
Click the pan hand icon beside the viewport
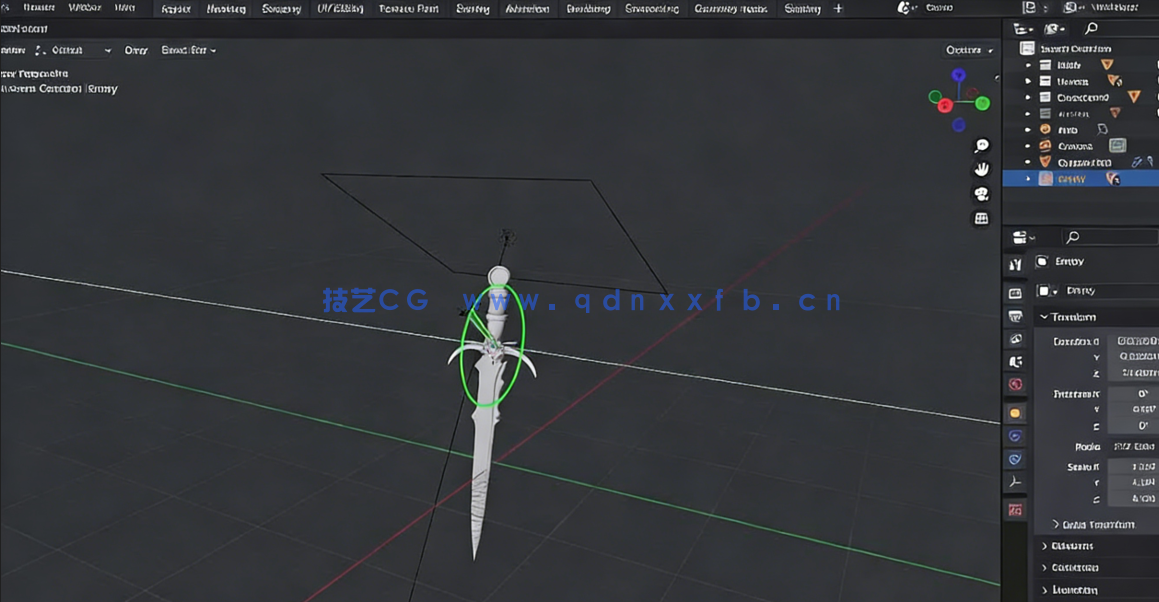click(981, 169)
